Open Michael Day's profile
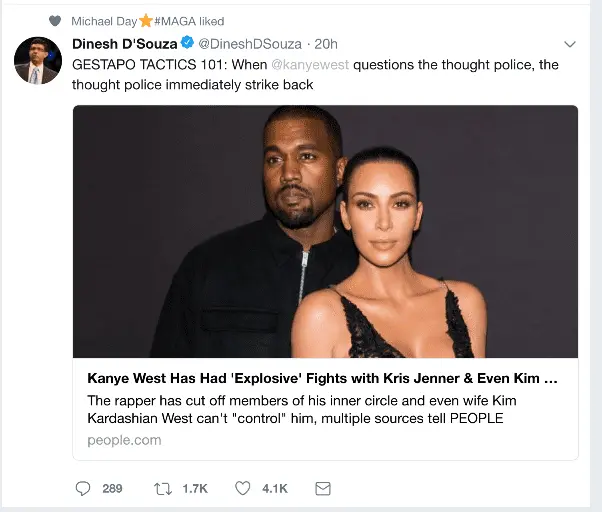 coord(105,21)
